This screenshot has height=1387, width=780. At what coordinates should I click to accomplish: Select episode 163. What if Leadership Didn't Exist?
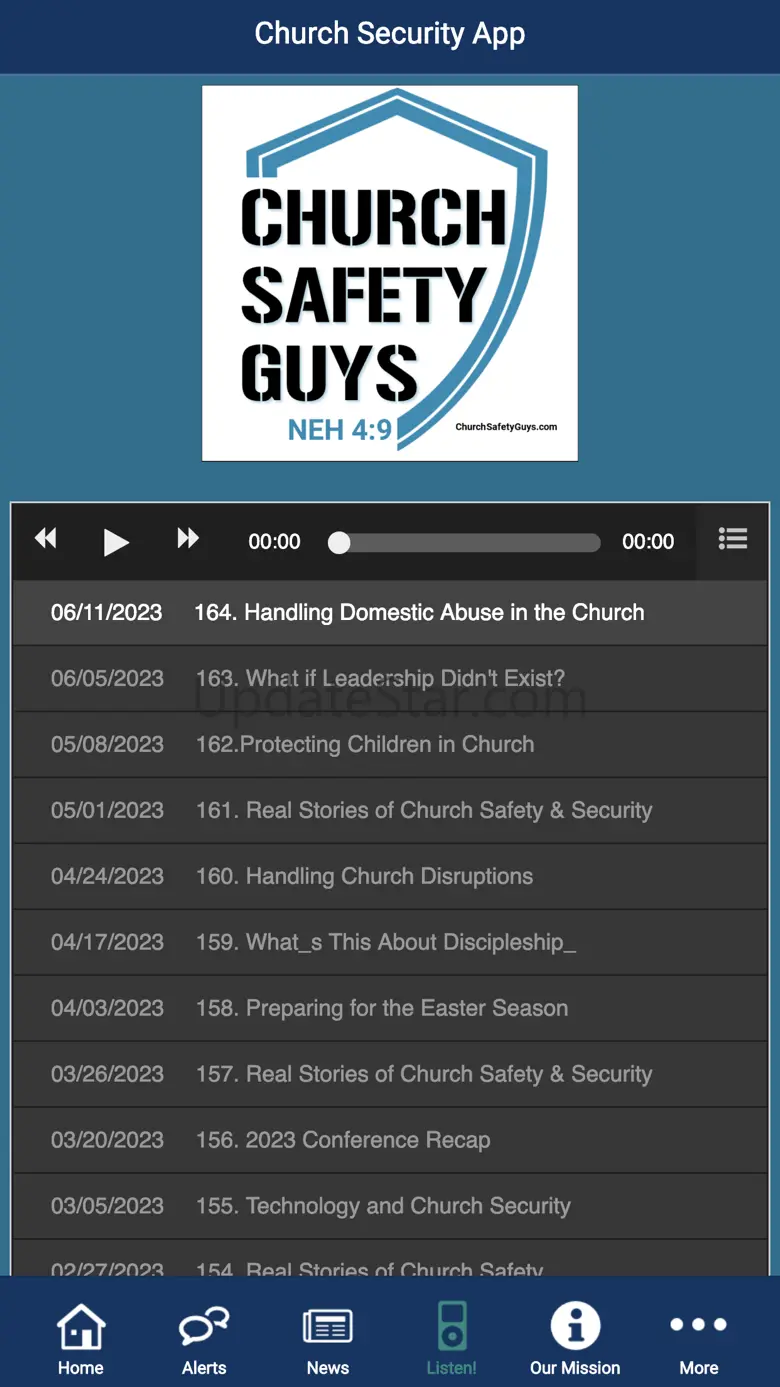pos(390,678)
